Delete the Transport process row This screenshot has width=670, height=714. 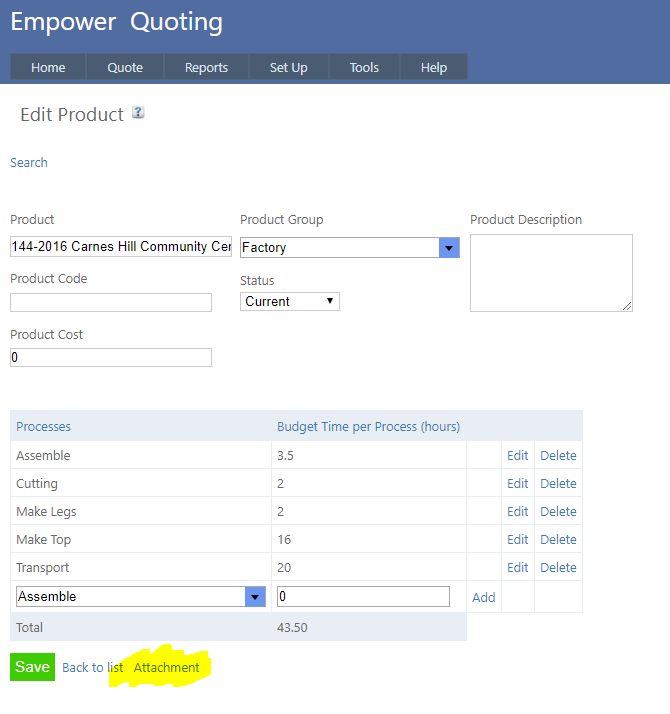[558, 567]
